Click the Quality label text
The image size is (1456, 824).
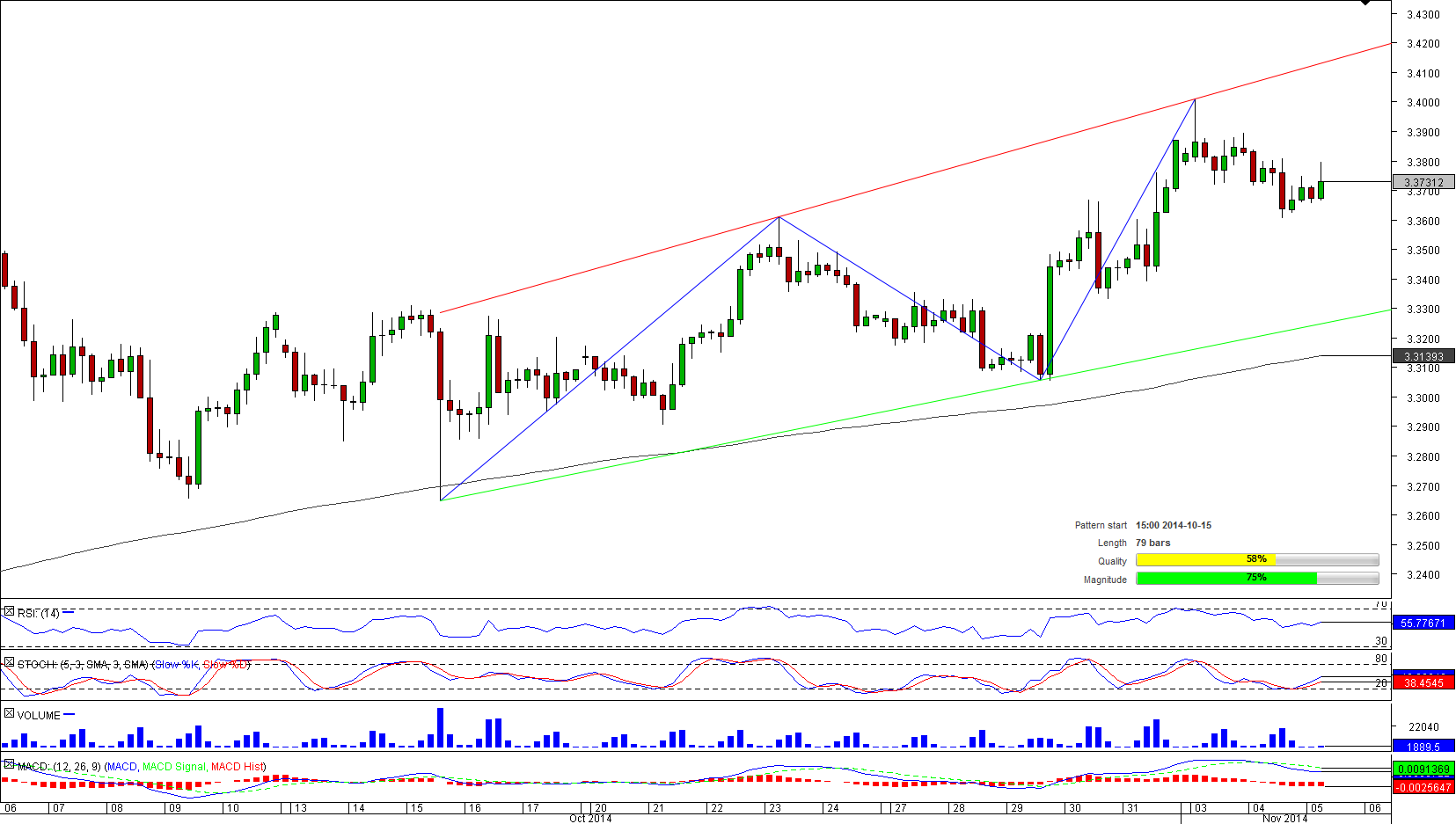[1112, 561]
